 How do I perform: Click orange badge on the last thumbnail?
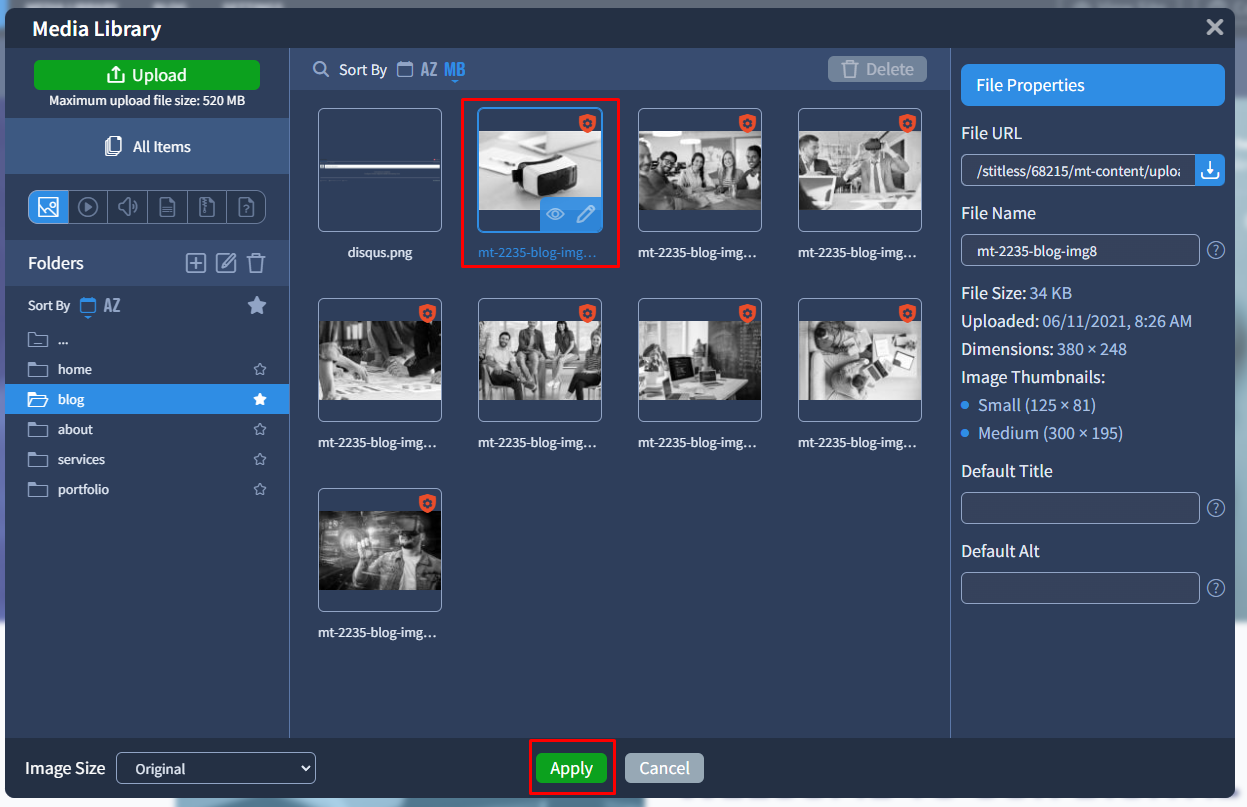point(428,503)
